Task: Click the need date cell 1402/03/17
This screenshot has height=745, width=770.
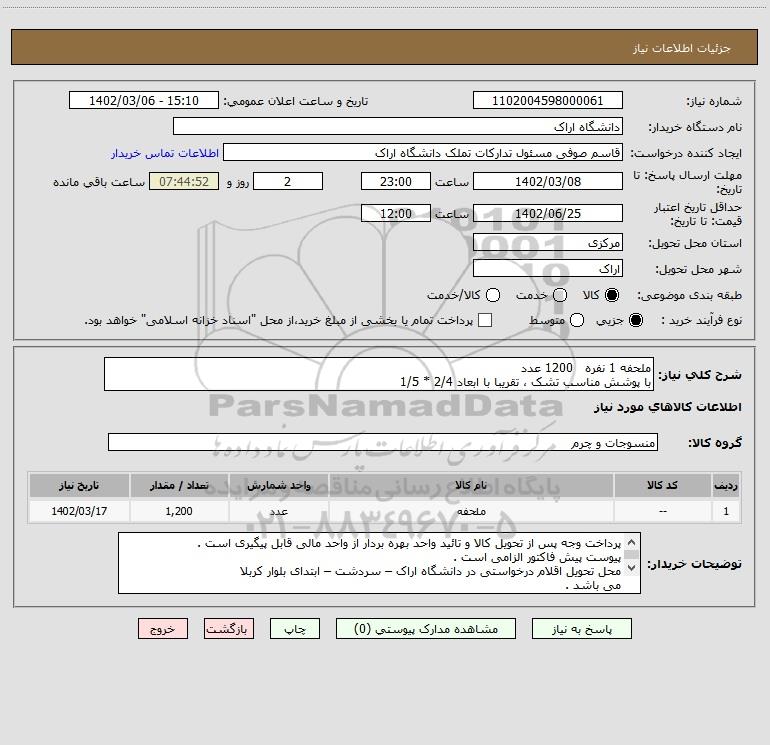Action: 79,511
